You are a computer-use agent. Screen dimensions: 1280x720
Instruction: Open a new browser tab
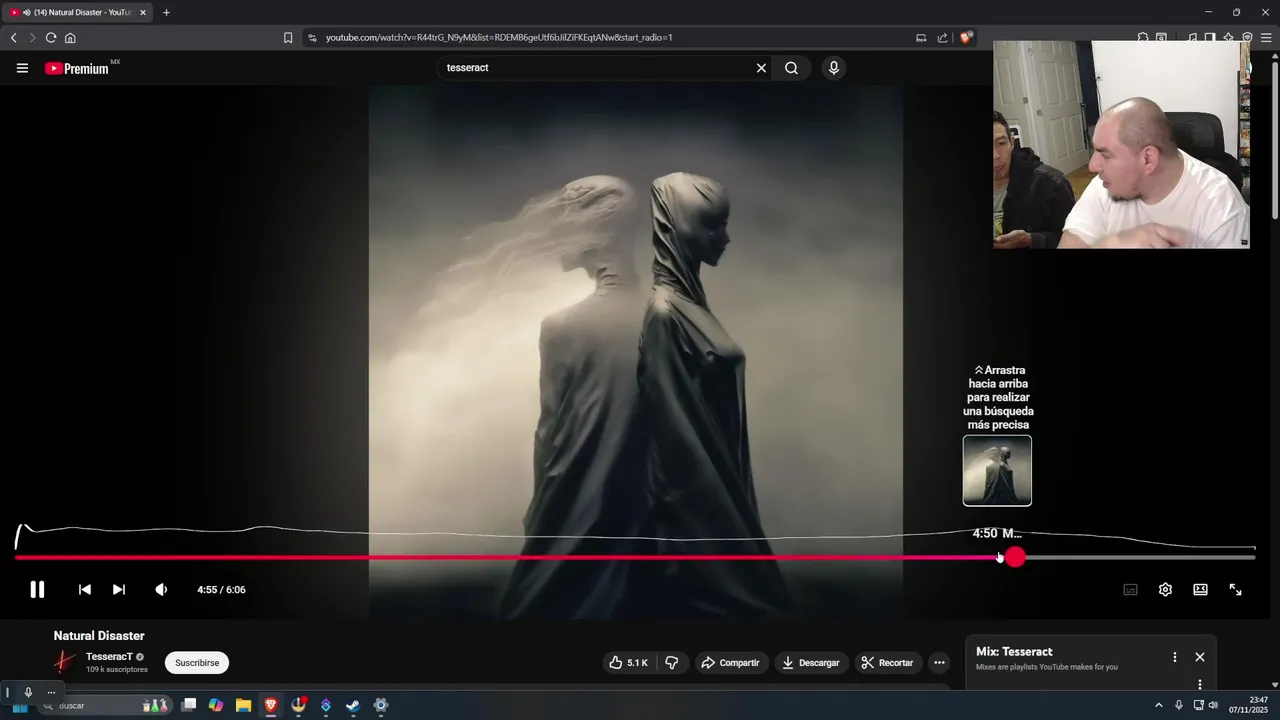click(166, 12)
